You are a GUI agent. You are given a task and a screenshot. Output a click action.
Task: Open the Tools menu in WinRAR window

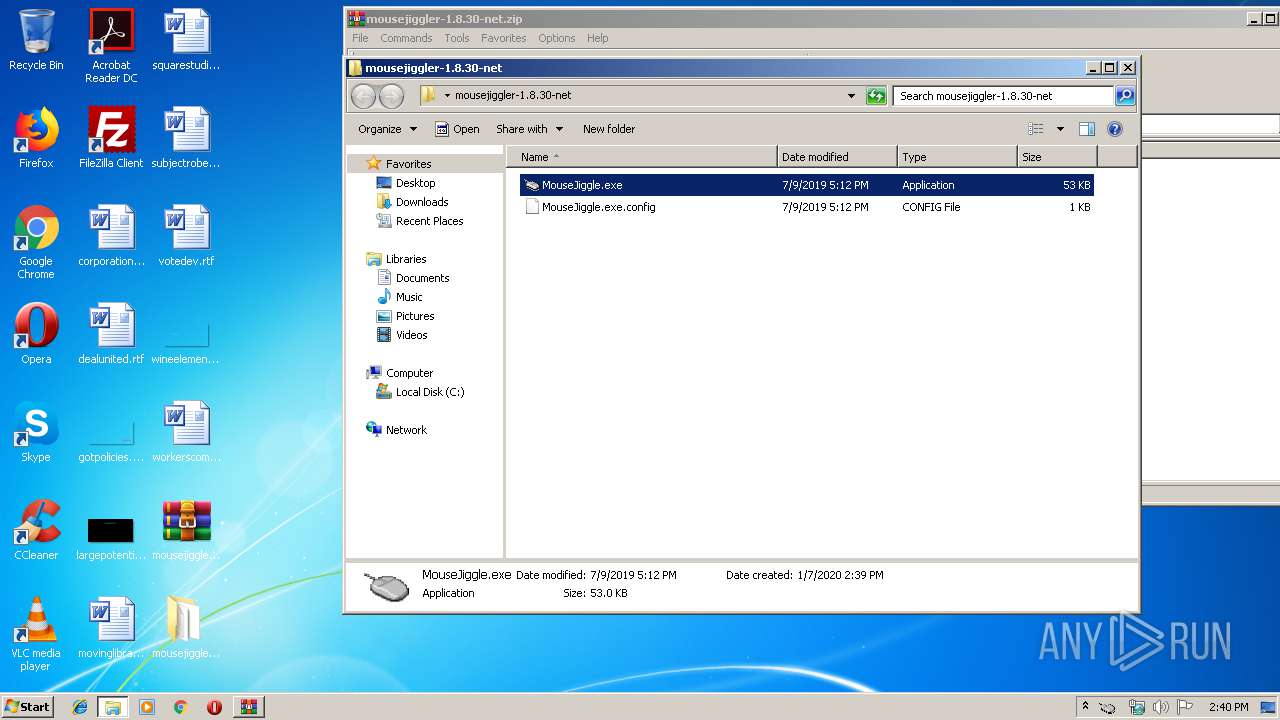[457, 38]
